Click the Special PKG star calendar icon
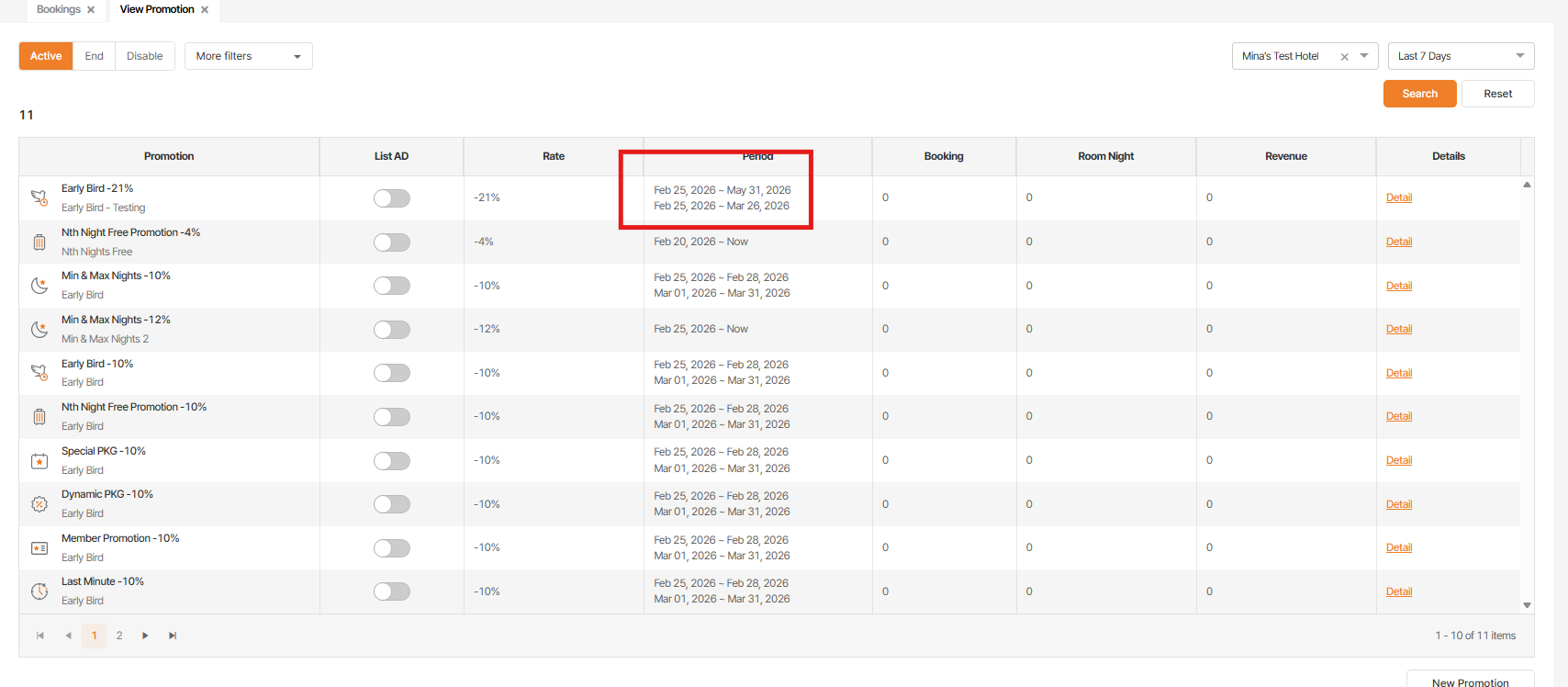The image size is (1568, 687). (x=39, y=461)
